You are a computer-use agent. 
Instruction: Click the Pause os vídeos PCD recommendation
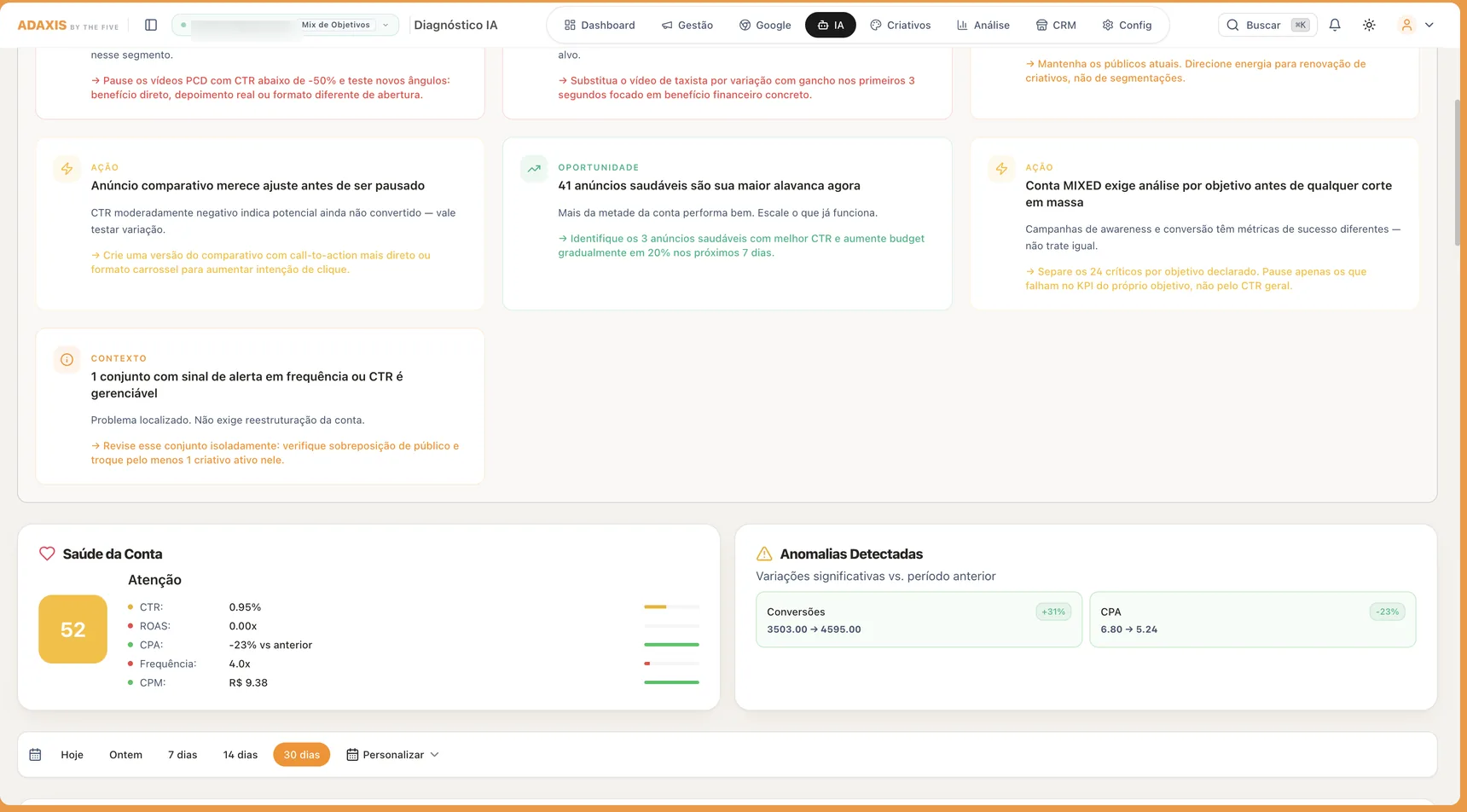270,88
